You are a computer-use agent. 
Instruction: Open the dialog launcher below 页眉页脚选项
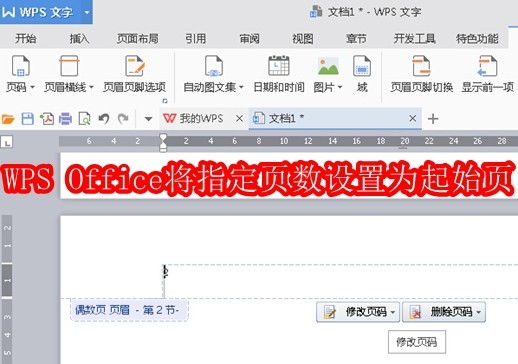[x=165, y=101]
